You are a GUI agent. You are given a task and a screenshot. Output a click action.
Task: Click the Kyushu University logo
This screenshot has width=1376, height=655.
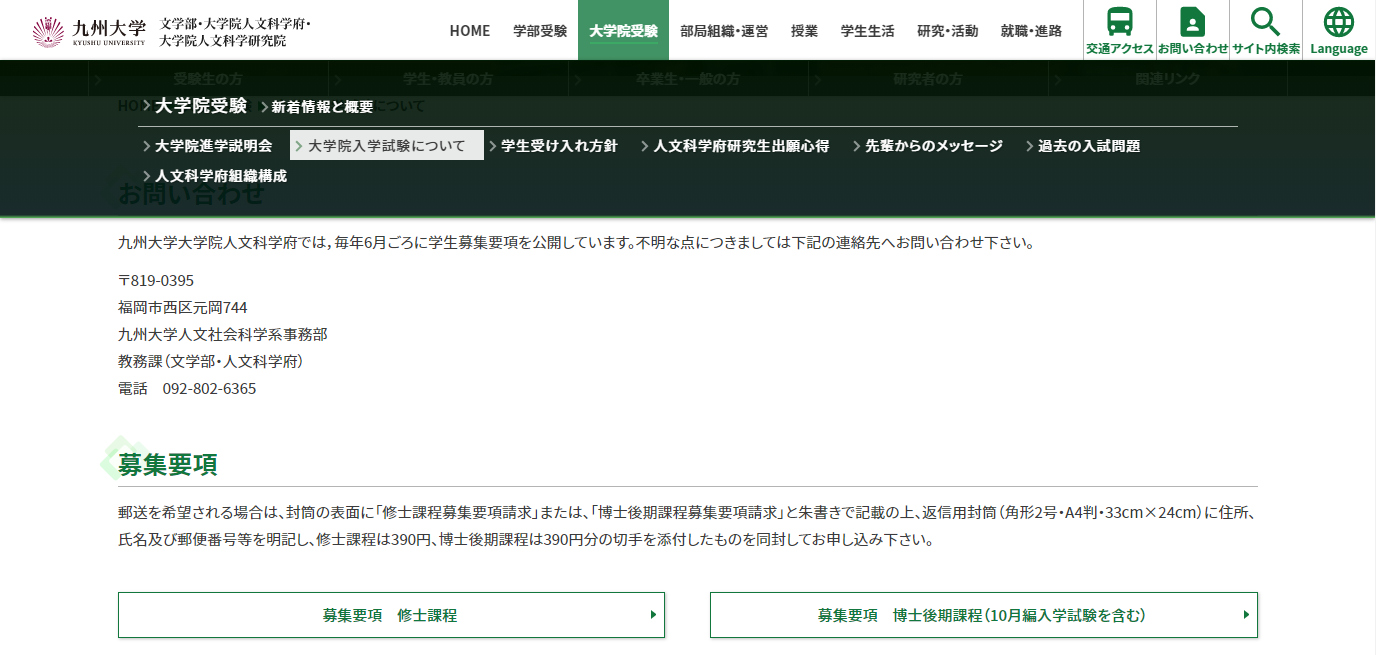tap(89, 31)
